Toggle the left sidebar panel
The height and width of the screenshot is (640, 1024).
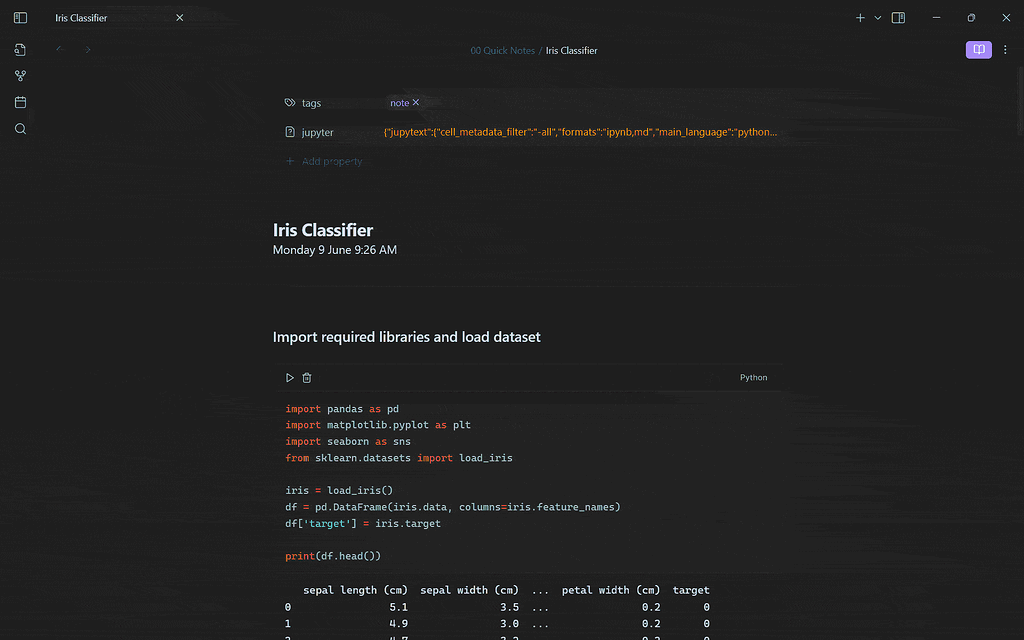(20, 17)
